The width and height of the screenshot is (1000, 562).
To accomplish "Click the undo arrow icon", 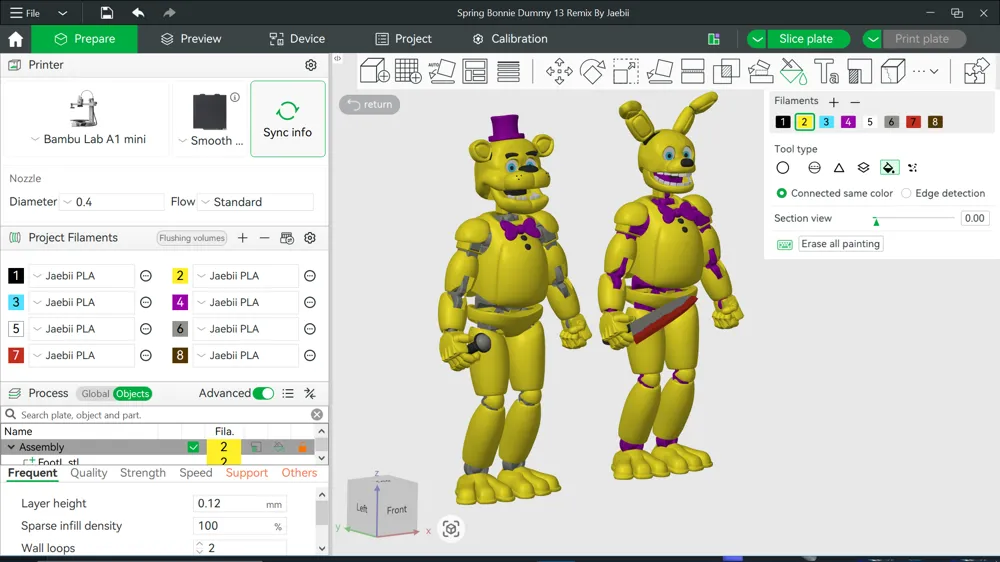I will 138,13.
